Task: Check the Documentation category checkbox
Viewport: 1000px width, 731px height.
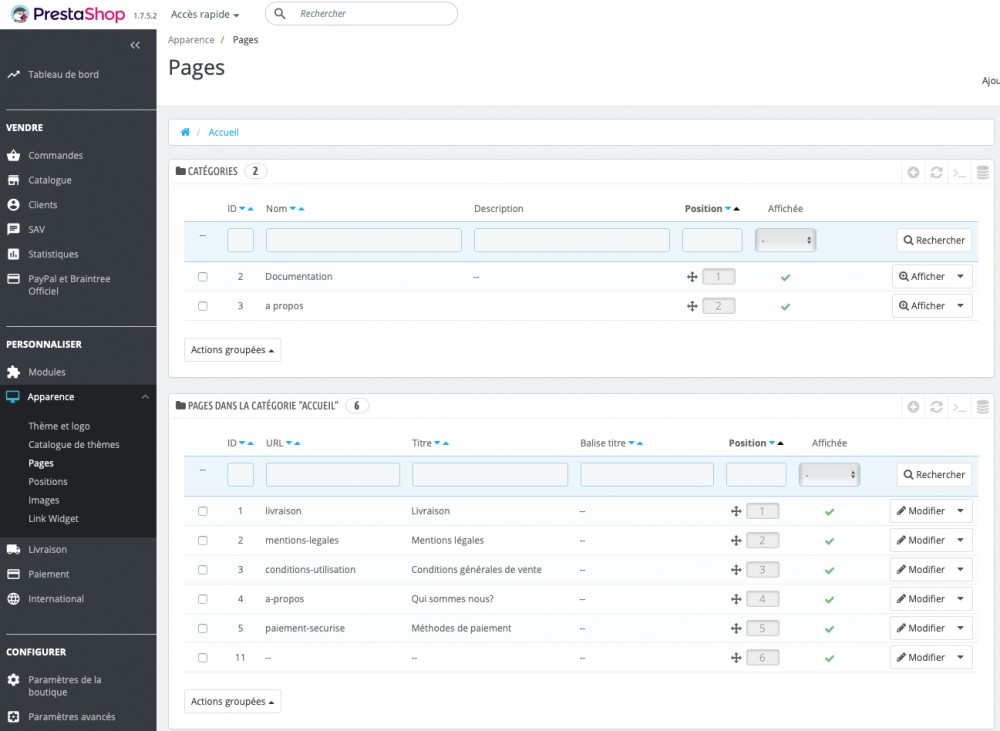Action: 203,277
